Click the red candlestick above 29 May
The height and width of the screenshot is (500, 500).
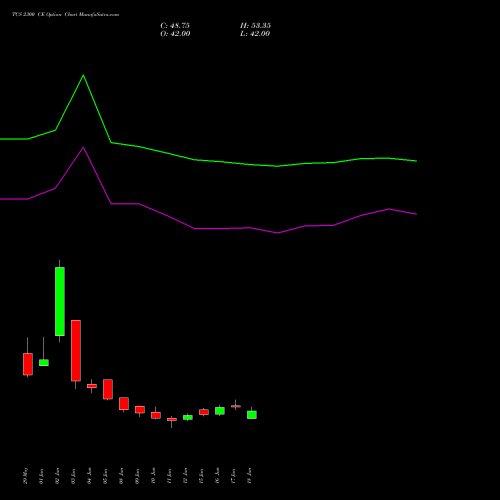pyautogui.click(x=28, y=364)
